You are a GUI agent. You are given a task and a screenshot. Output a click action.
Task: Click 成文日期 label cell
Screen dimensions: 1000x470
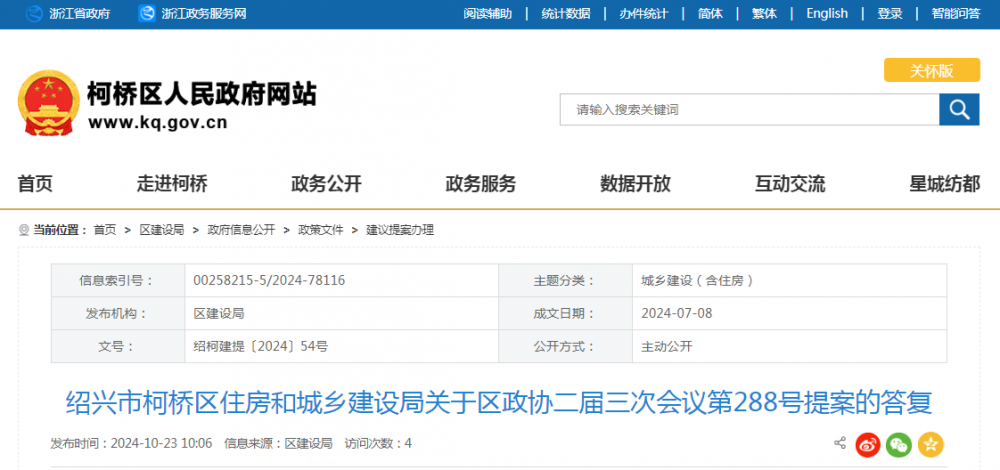(566, 313)
